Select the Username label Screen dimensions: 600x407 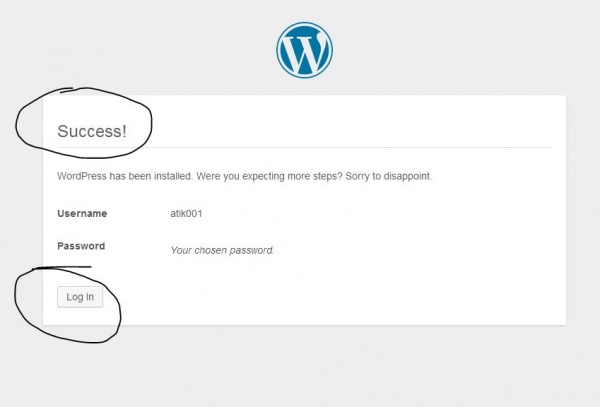pyautogui.click(x=82, y=214)
